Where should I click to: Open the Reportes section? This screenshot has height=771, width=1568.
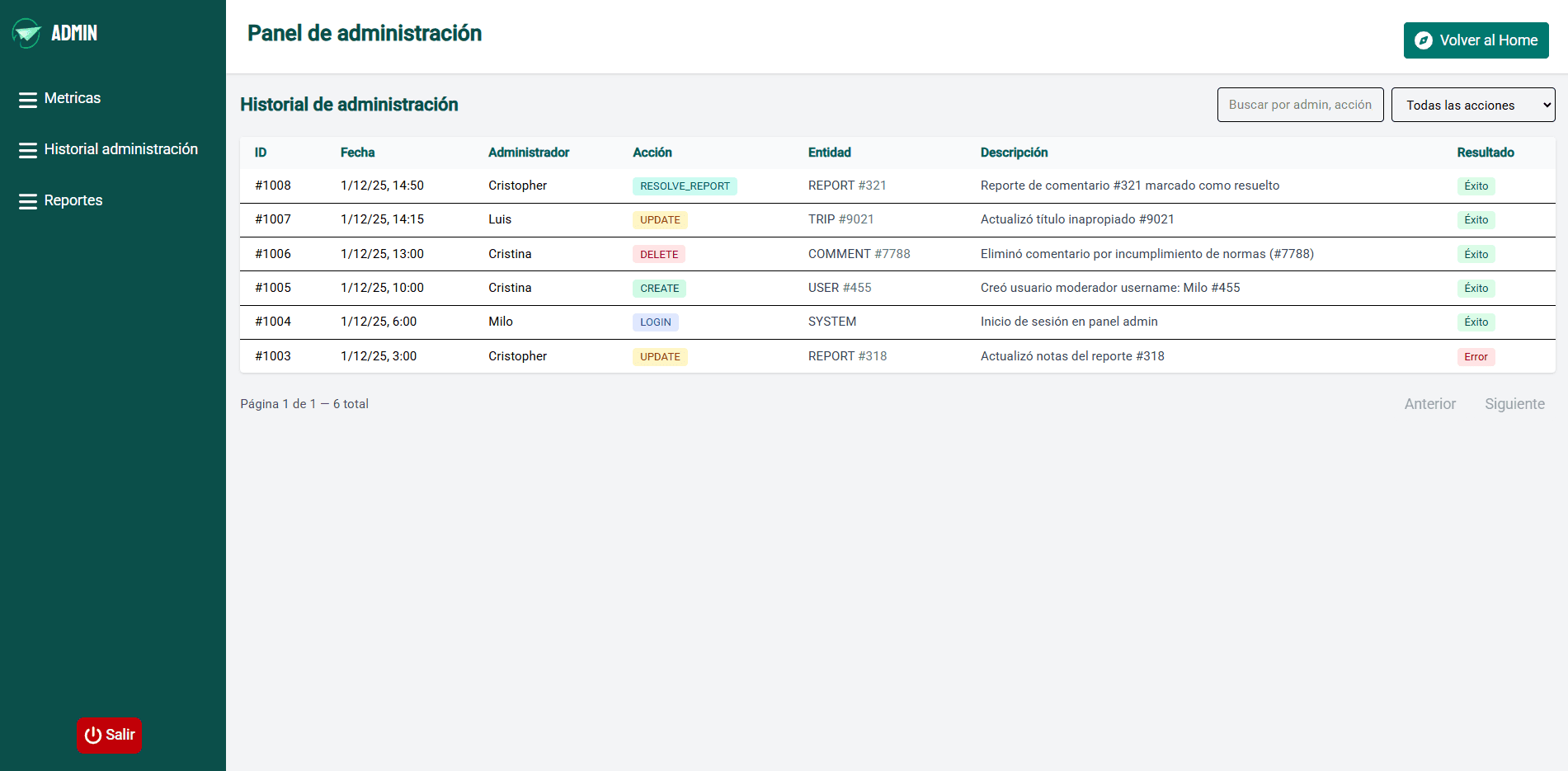[73, 200]
